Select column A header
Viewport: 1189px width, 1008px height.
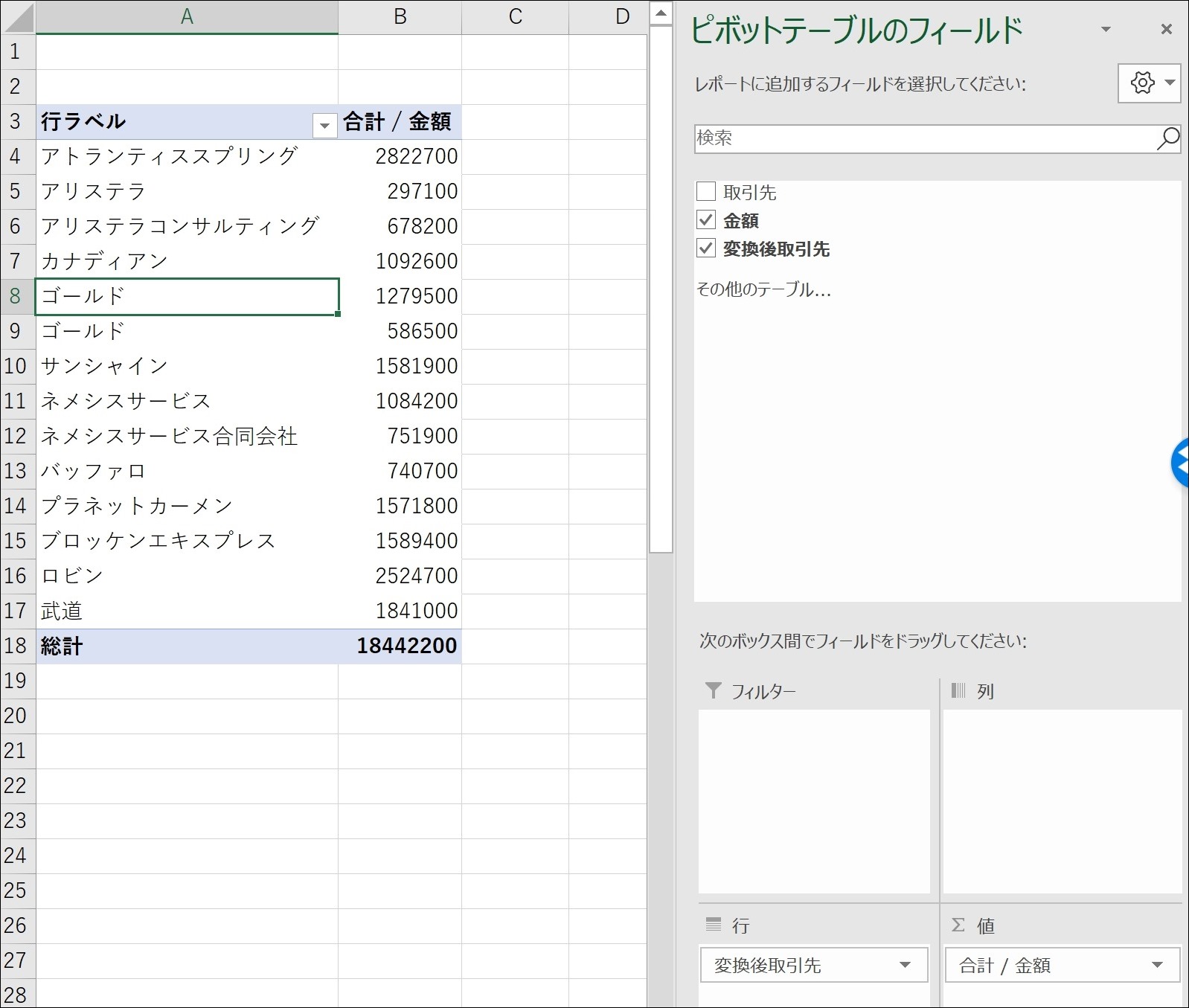[187, 17]
